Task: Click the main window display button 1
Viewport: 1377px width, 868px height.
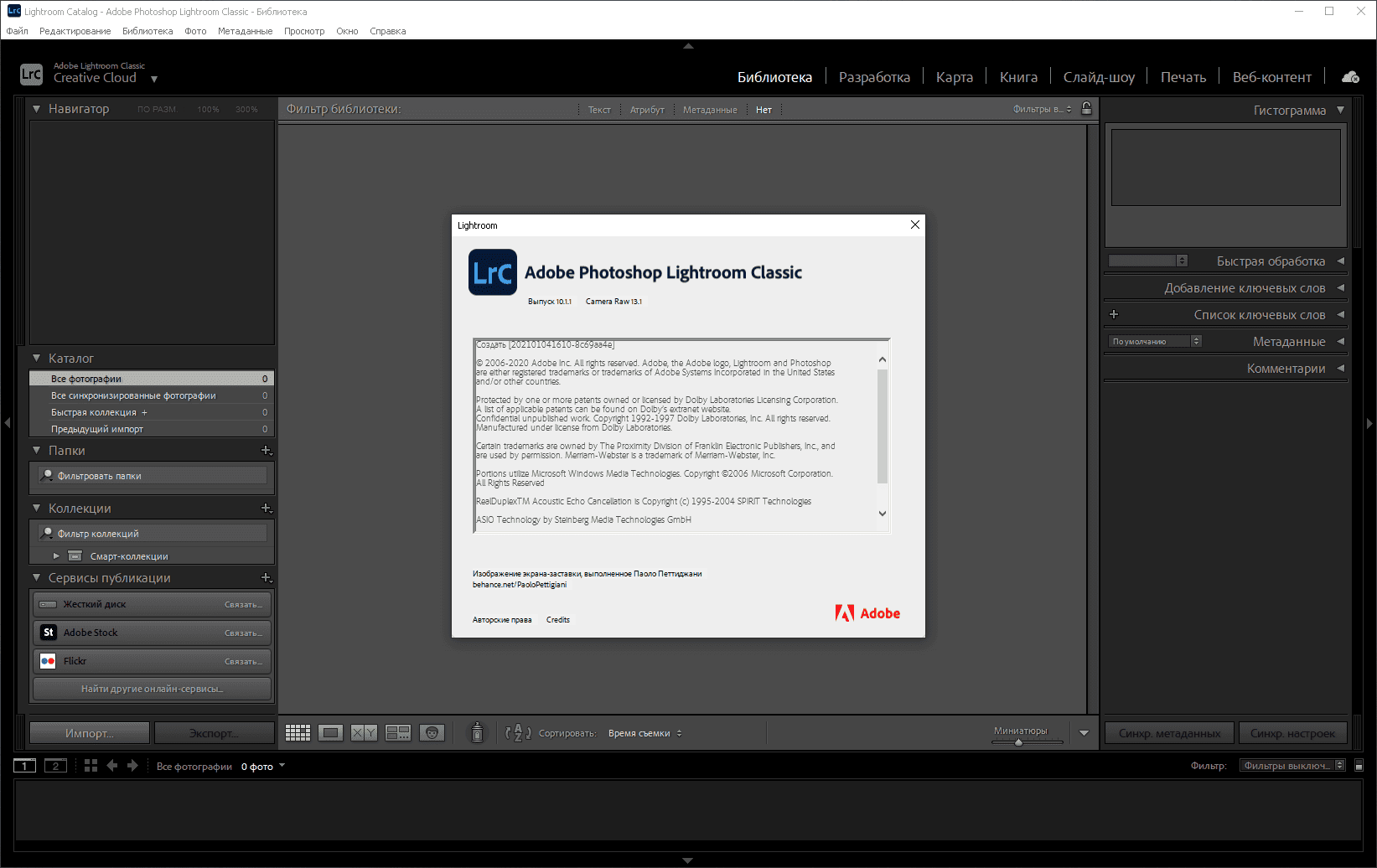Action: tap(25, 766)
